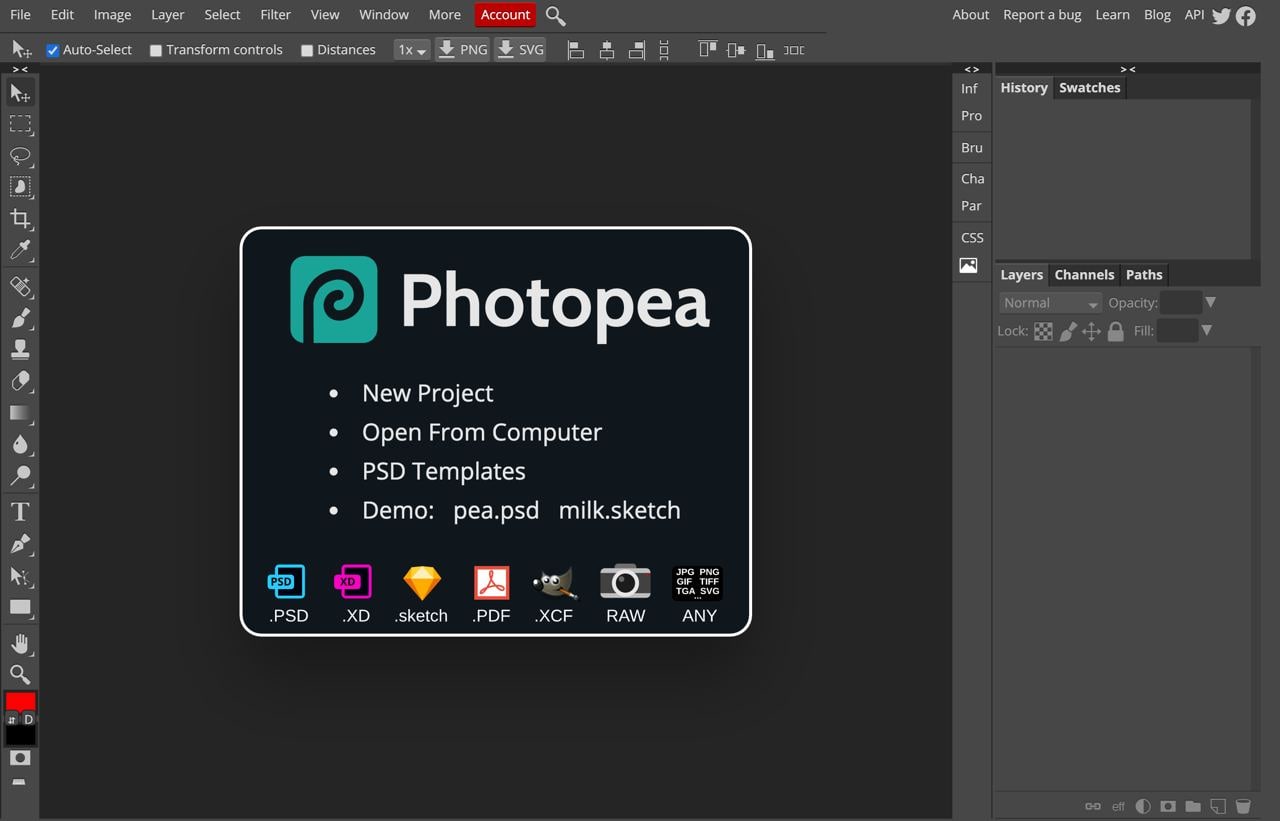The width and height of the screenshot is (1280, 821).
Task: Pick the Lasso Select tool
Action: (20, 156)
